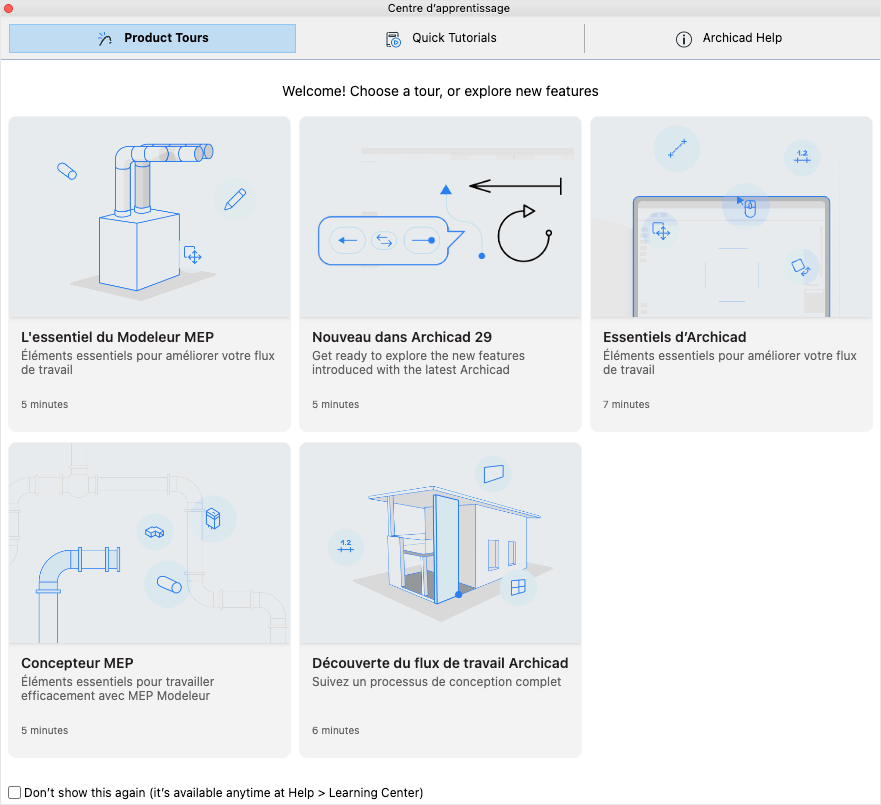Click the Essentiels d'Archicad title
This screenshot has width=881, height=805.
674,337
